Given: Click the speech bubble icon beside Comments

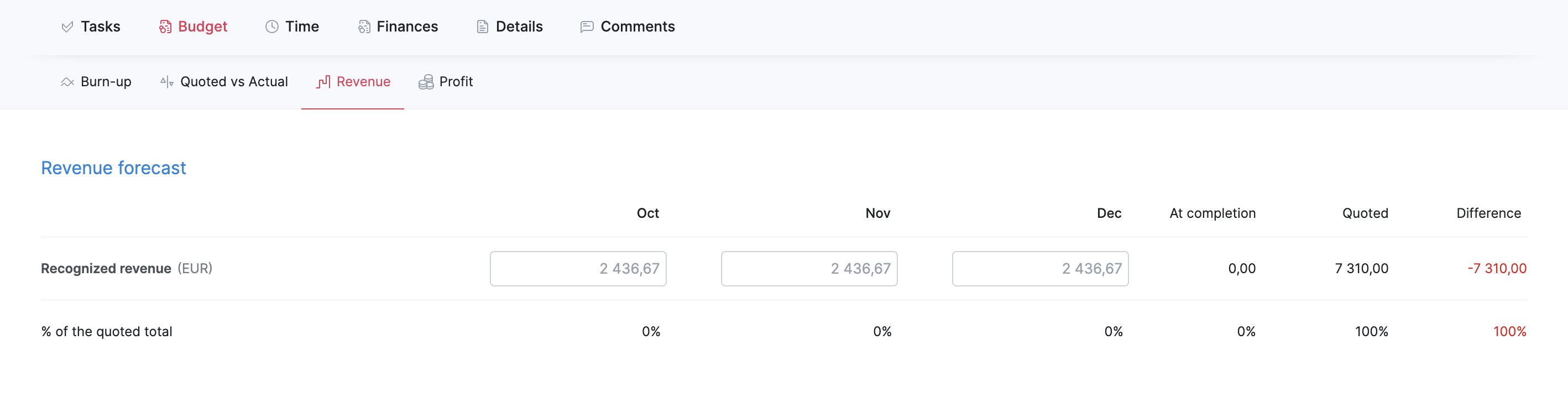Looking at the screenshot, I should coord(586,26).
